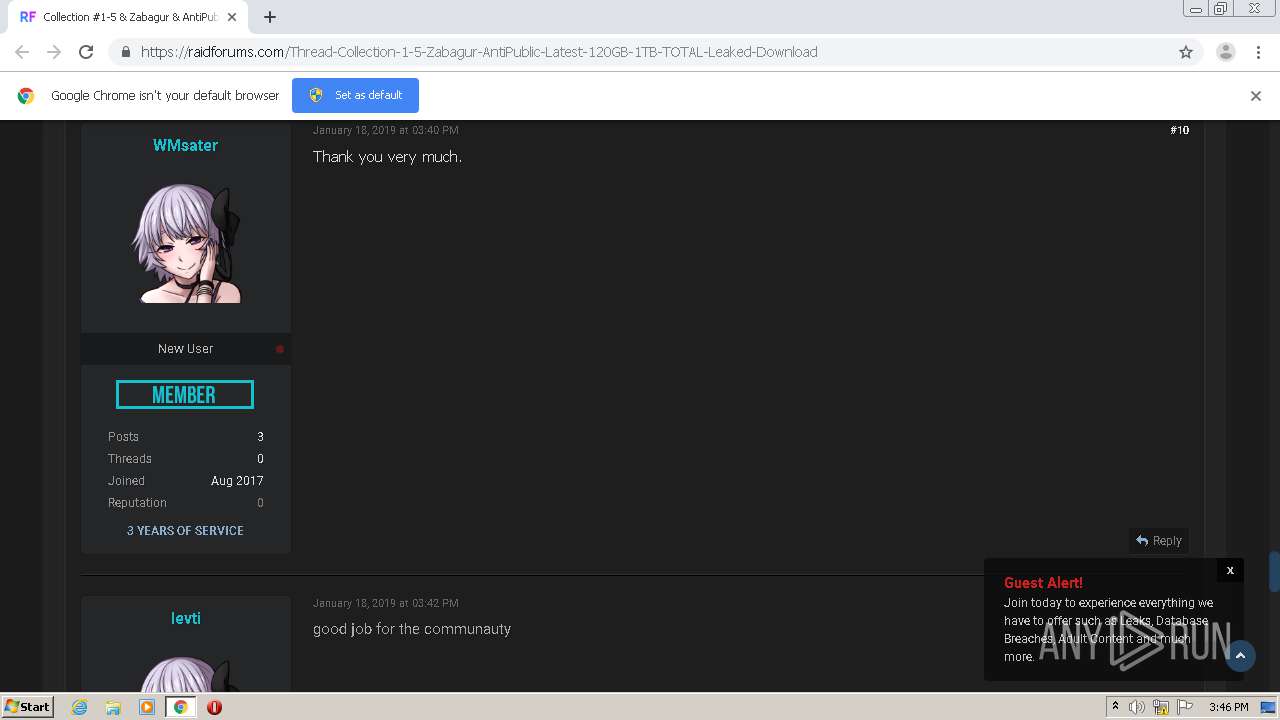Dismiss the default browser infobar
1280x720 pixels.
1256,96
